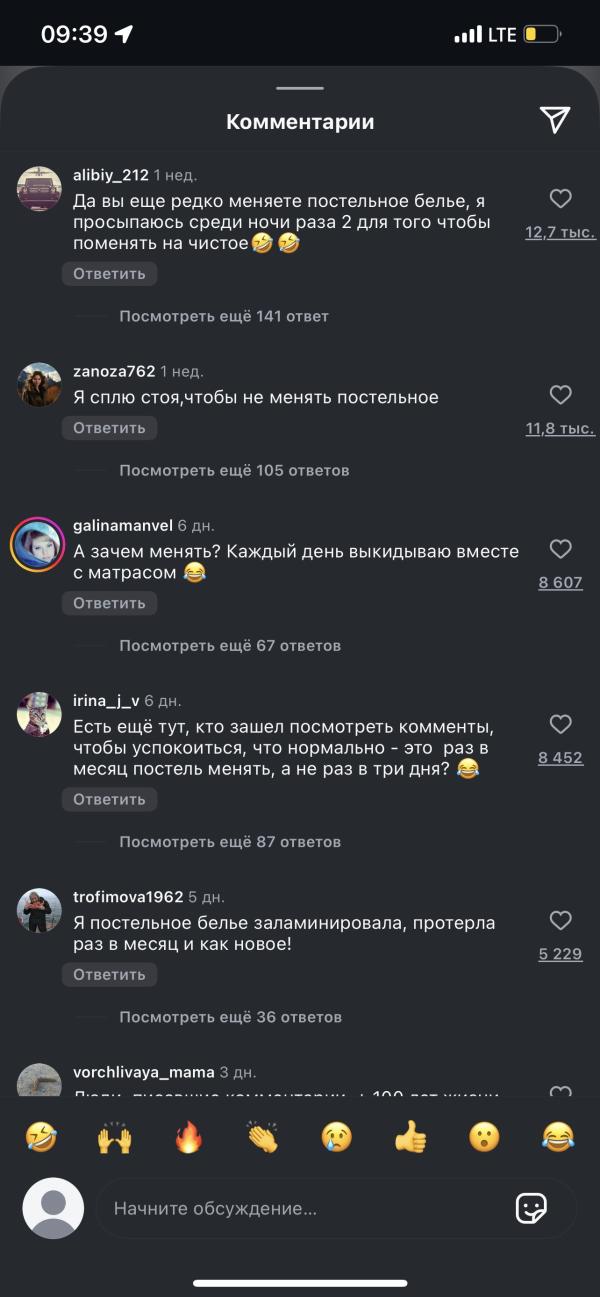Open the sticker/GIF picker in the comment field
Viewport: 600px width, 1297px height.
(531, 1208)
